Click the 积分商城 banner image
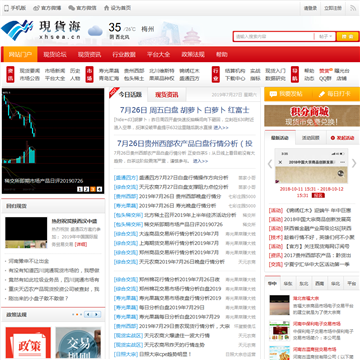 coord(312,116)
